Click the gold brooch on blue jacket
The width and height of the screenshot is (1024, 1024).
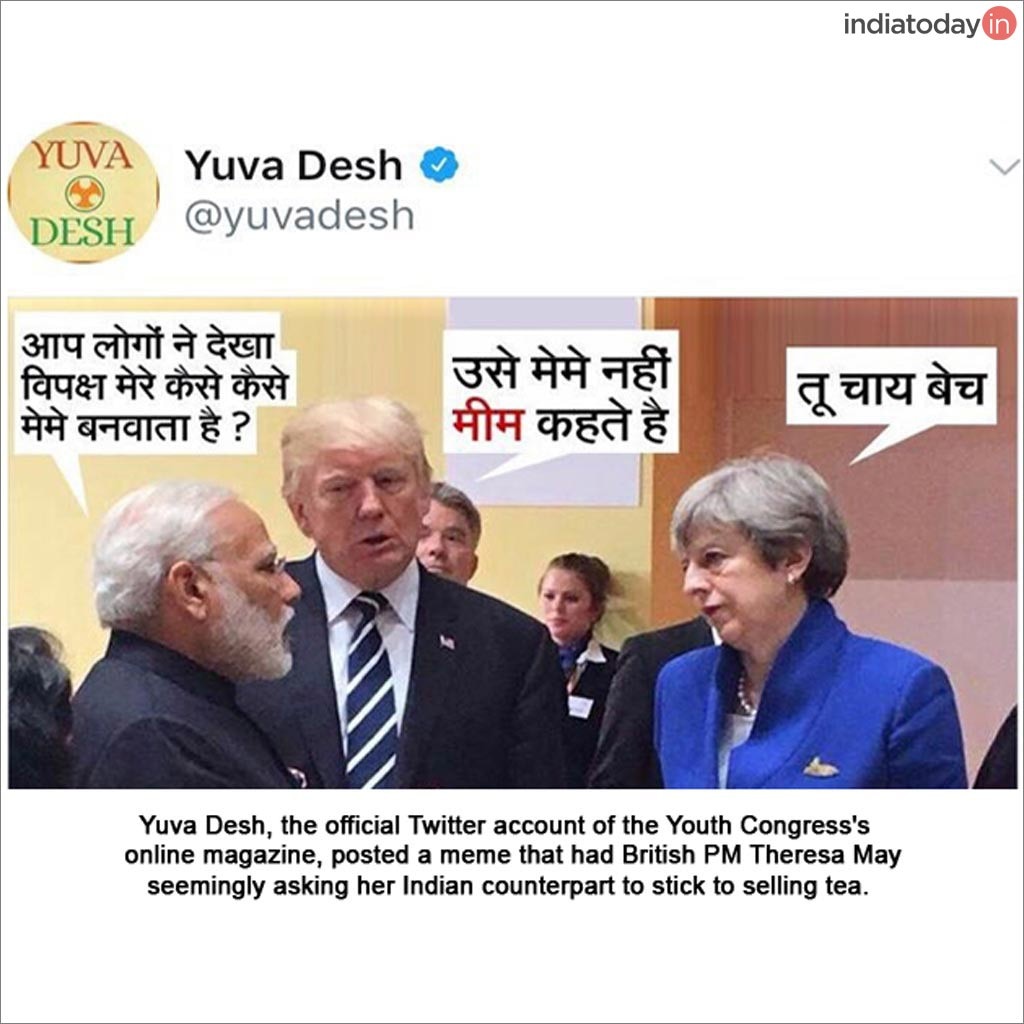(820, 767)
